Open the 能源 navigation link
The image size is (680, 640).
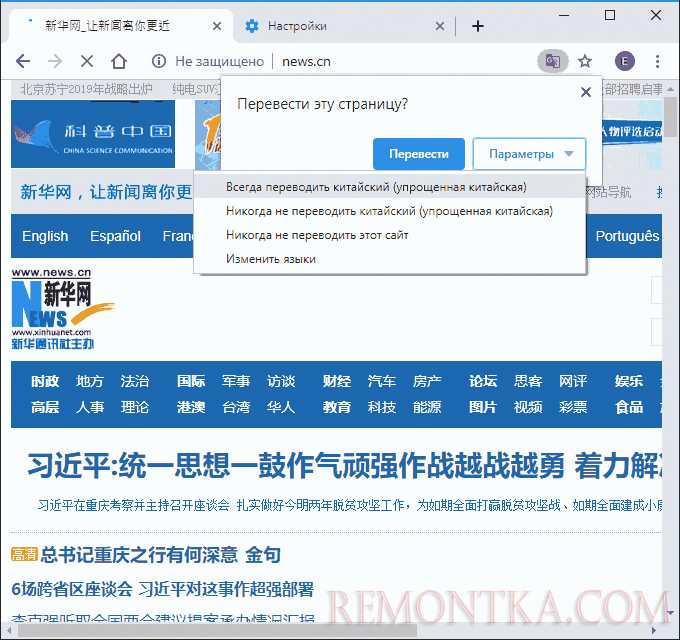click(427, 407)
